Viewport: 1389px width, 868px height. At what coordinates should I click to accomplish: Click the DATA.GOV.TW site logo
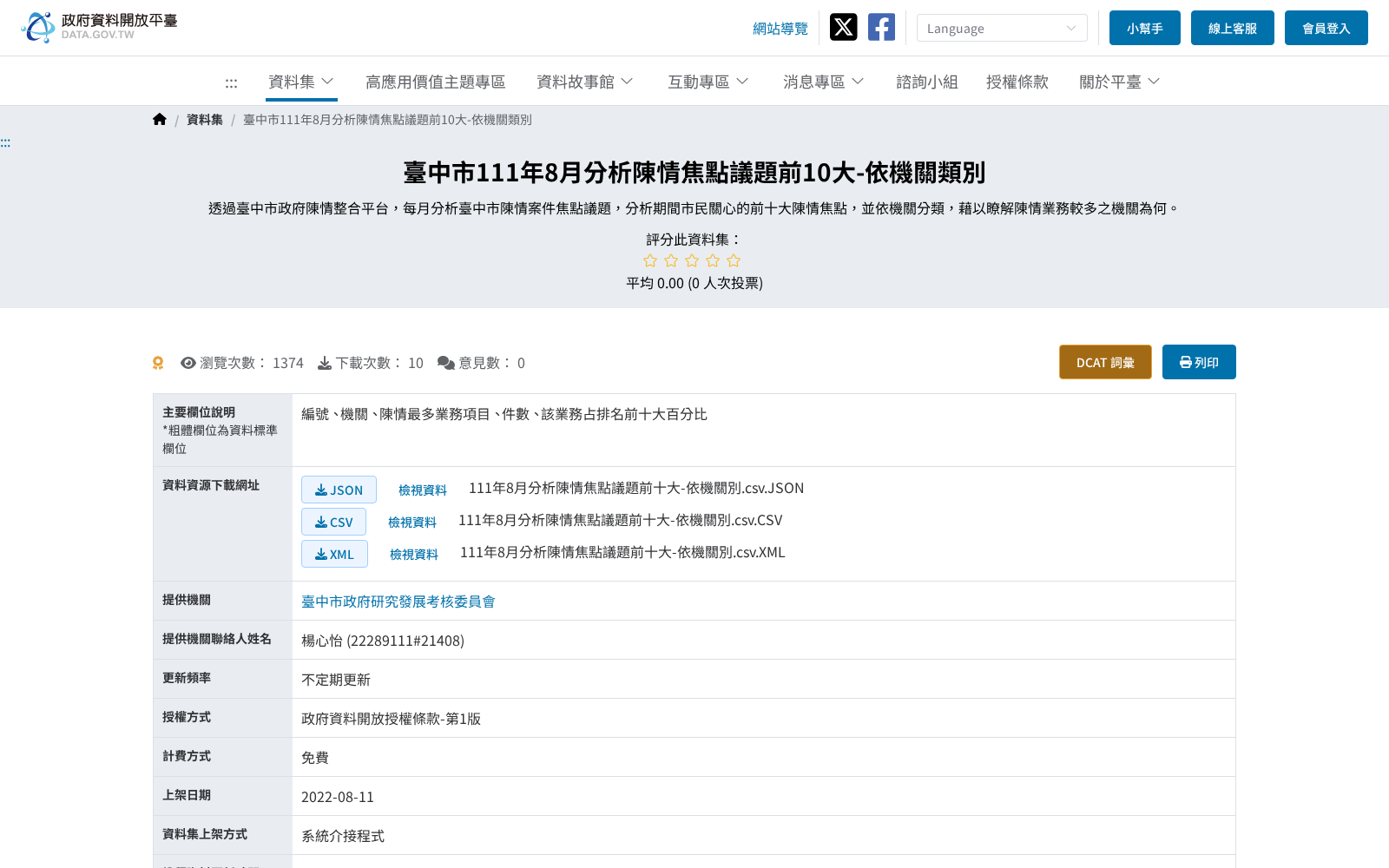(99, 27)
